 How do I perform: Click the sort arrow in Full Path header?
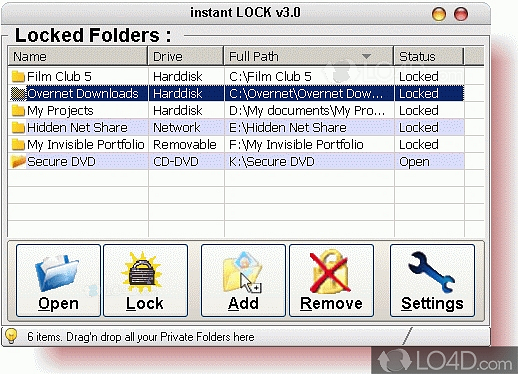366,56
